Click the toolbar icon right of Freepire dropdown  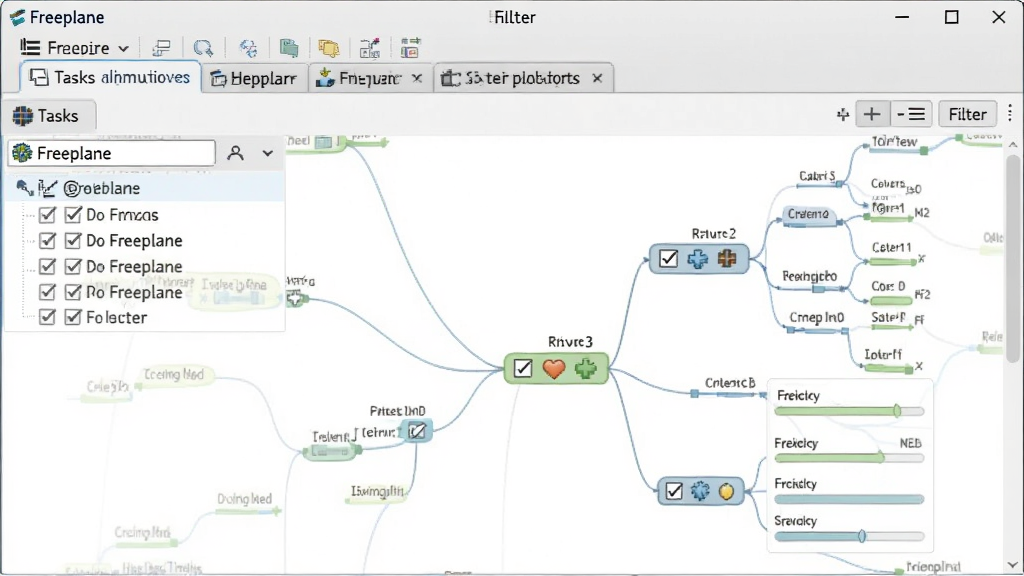pyautogui.click(x=161, y=48)
